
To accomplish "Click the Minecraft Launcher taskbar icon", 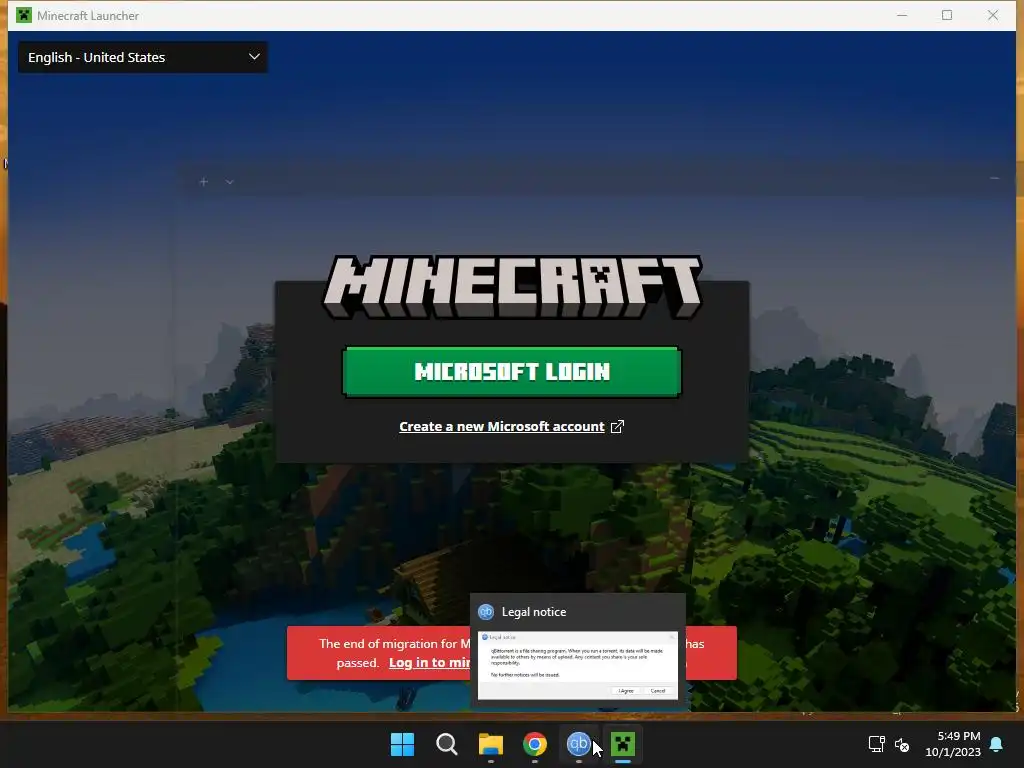I will [x=623, y=744].
